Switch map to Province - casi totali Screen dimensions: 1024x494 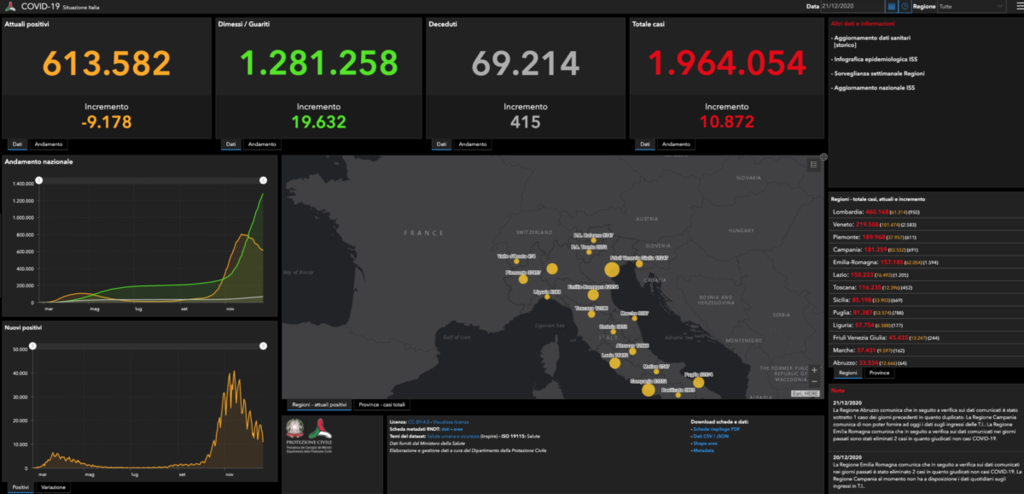[381, 405]
